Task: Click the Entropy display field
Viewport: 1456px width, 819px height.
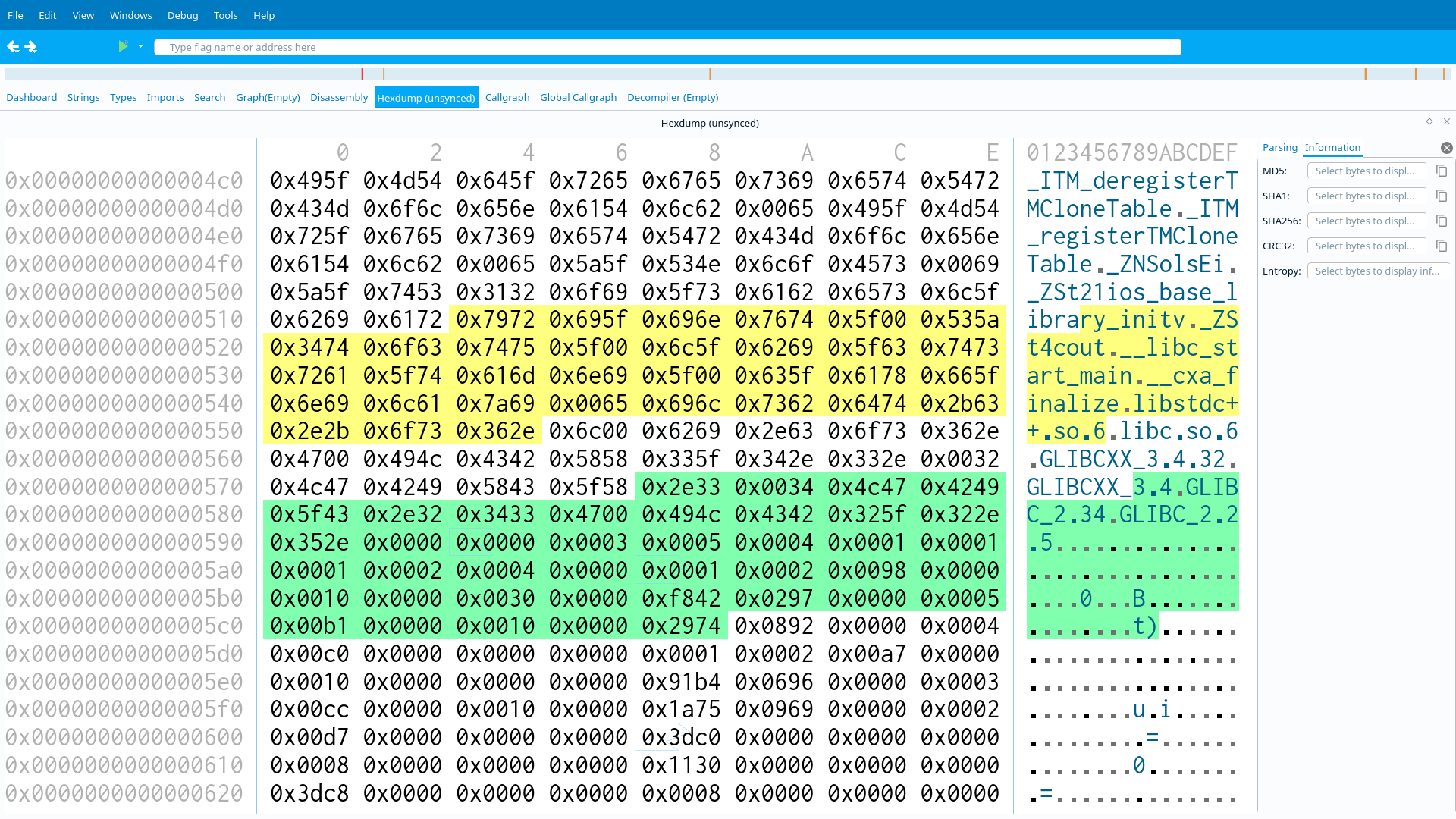Action: (1376, 271)
